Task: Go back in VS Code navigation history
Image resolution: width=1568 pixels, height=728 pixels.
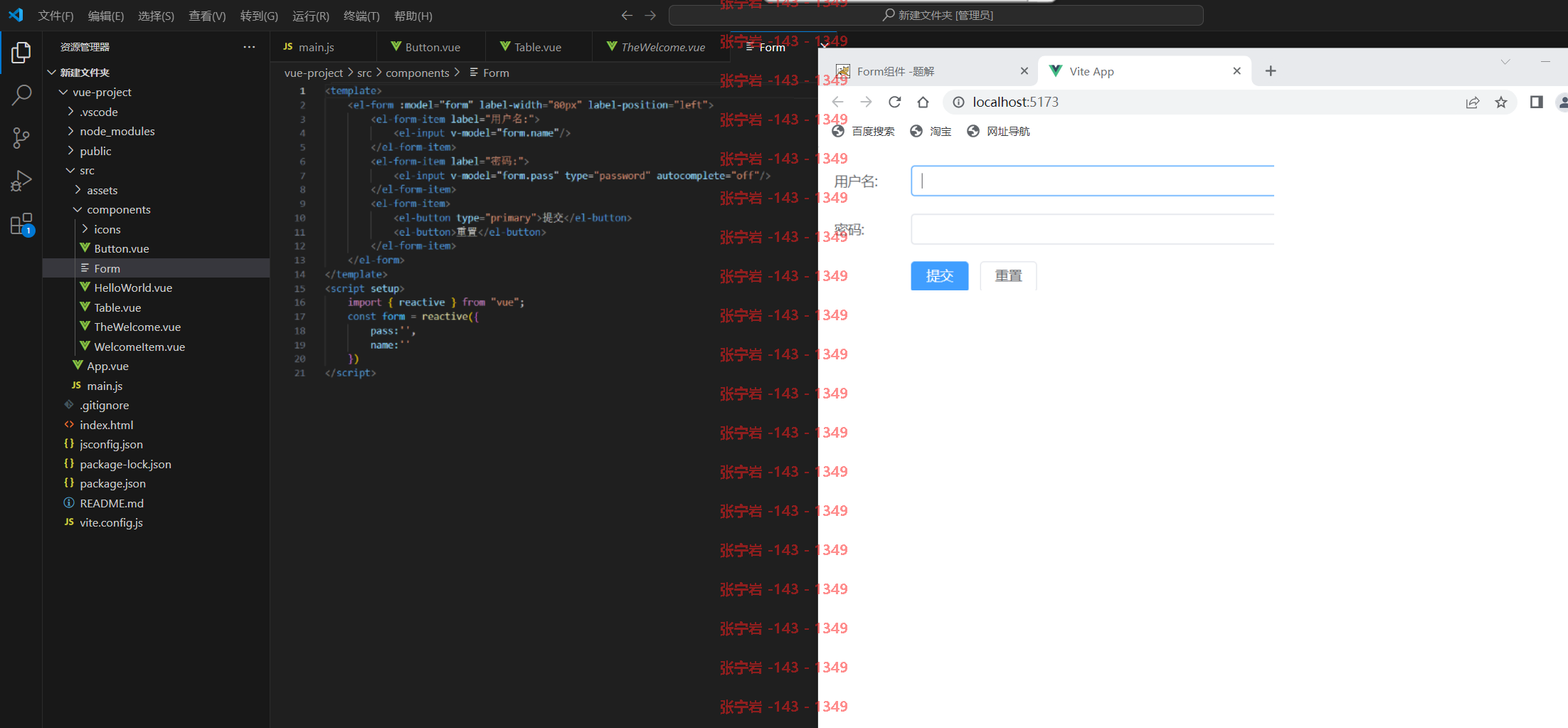Action: coord(627,15)
